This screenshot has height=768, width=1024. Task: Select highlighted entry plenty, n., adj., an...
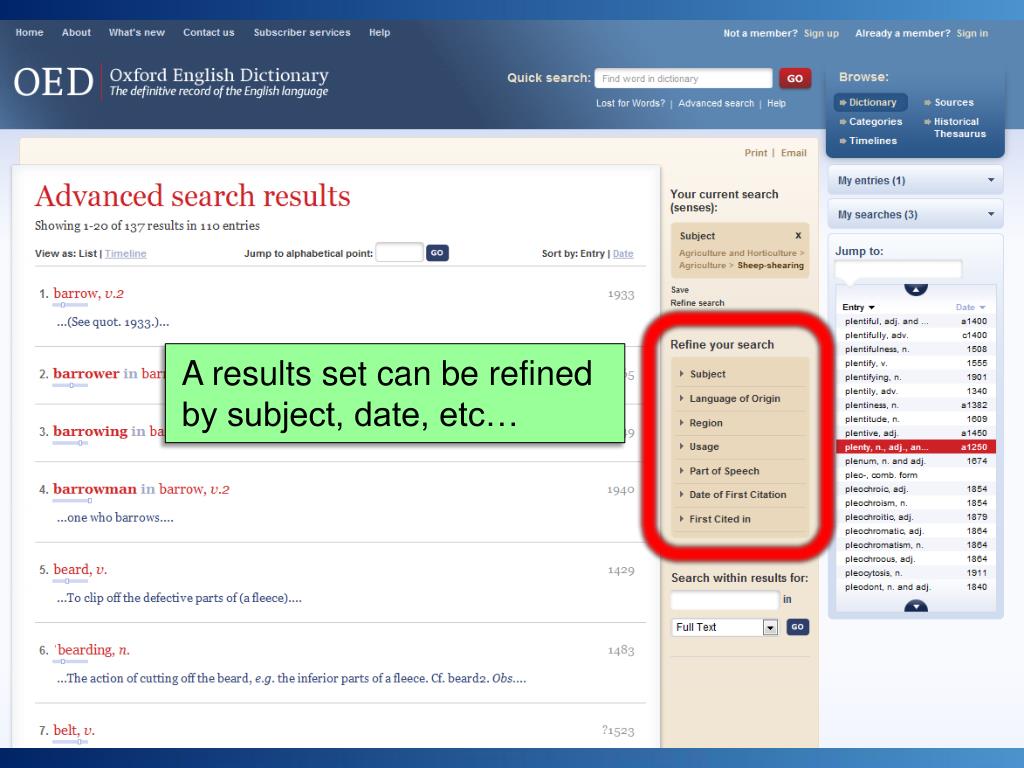[x=916, y=447]
